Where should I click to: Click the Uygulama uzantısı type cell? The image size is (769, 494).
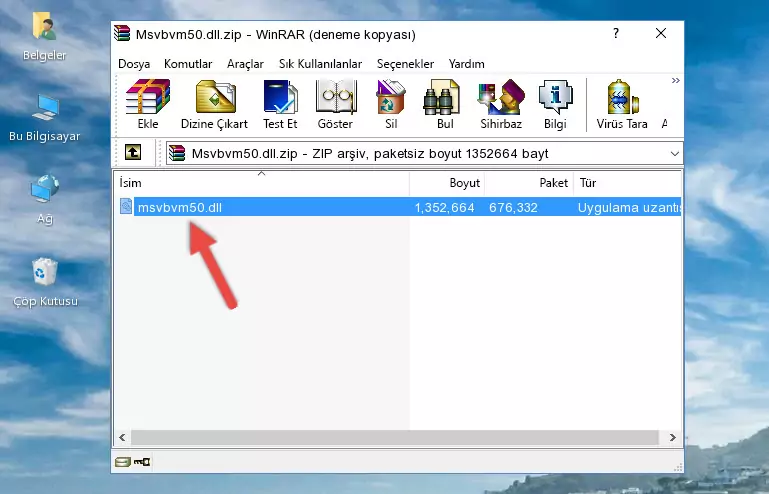click(x=629, y=208)
